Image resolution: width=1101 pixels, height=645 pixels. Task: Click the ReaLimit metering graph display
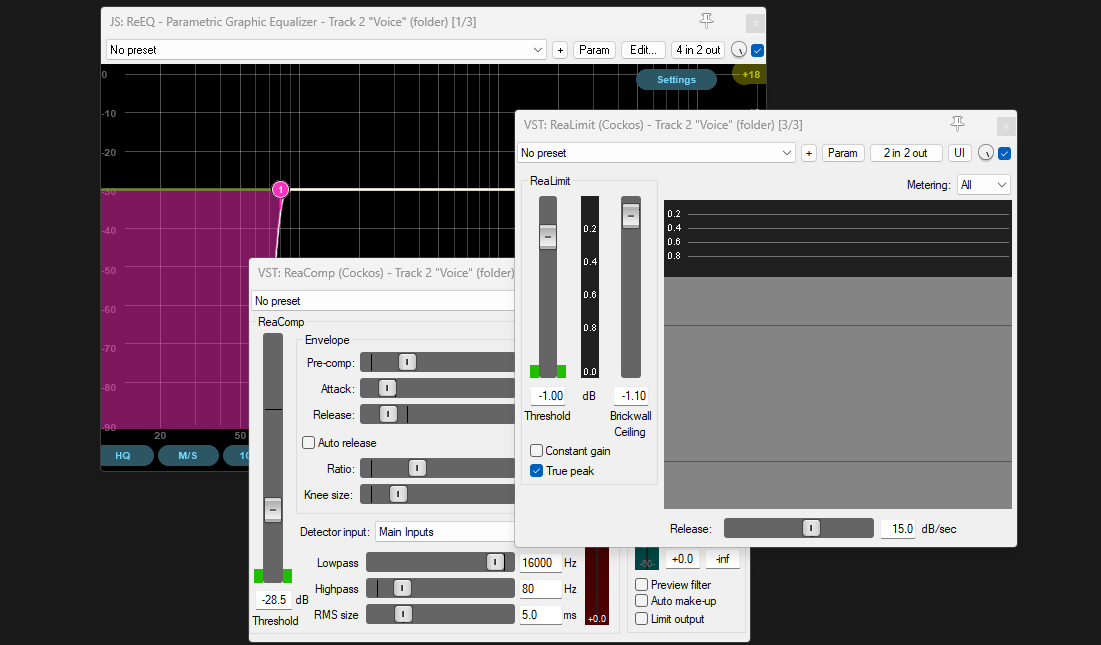tap(838, 354)
